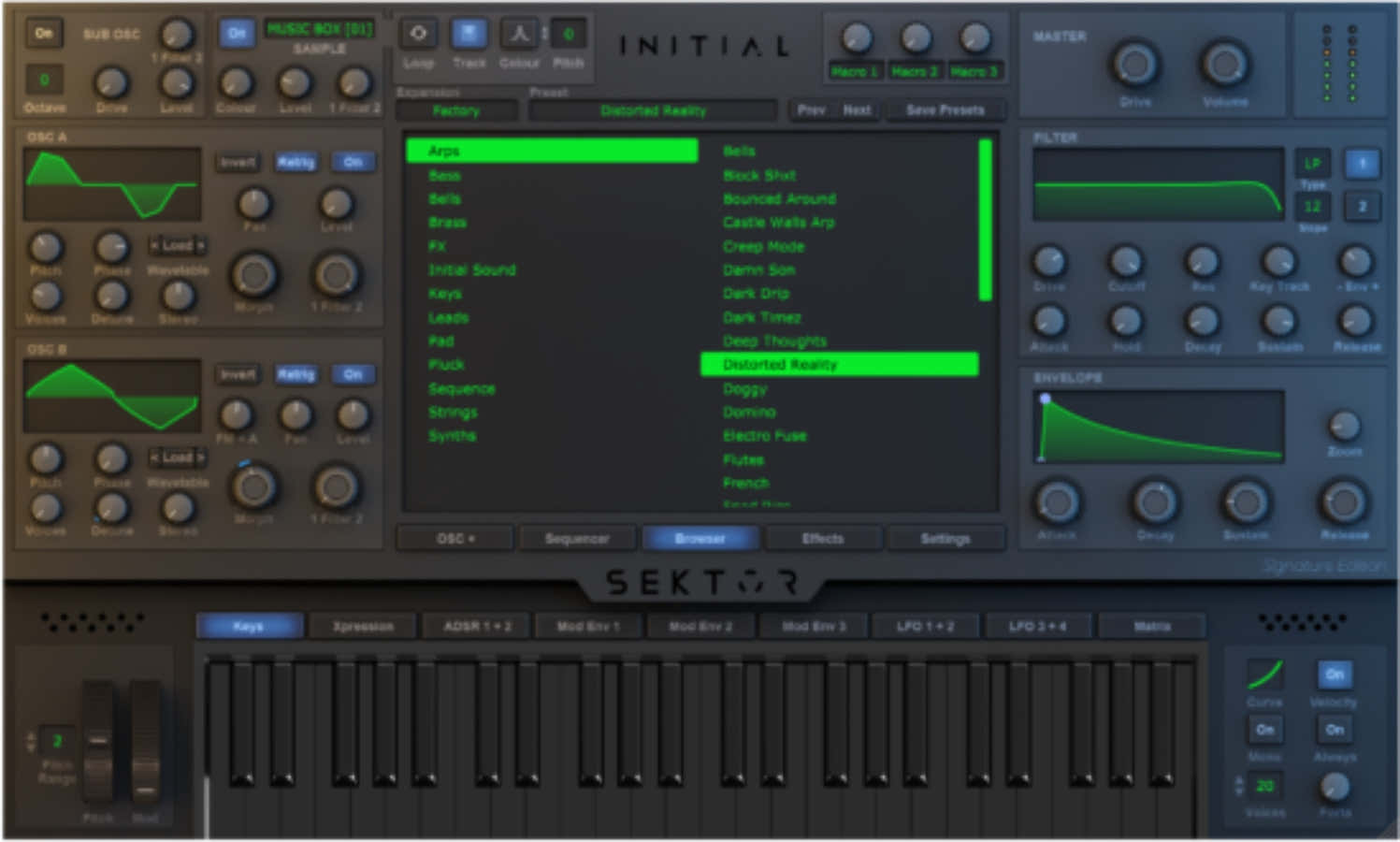Switch to the Effects tab
Viewport: 1400px width, 842px height.
(x=822, y=538)
